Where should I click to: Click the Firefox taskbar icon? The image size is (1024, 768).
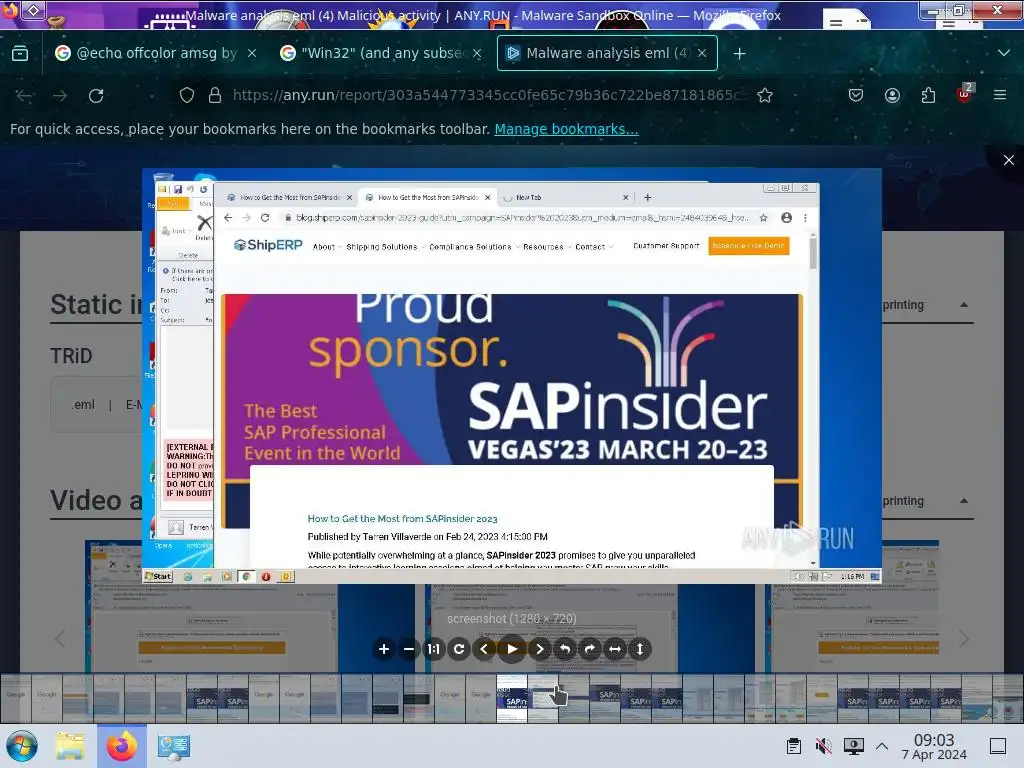tap(122, 746)
